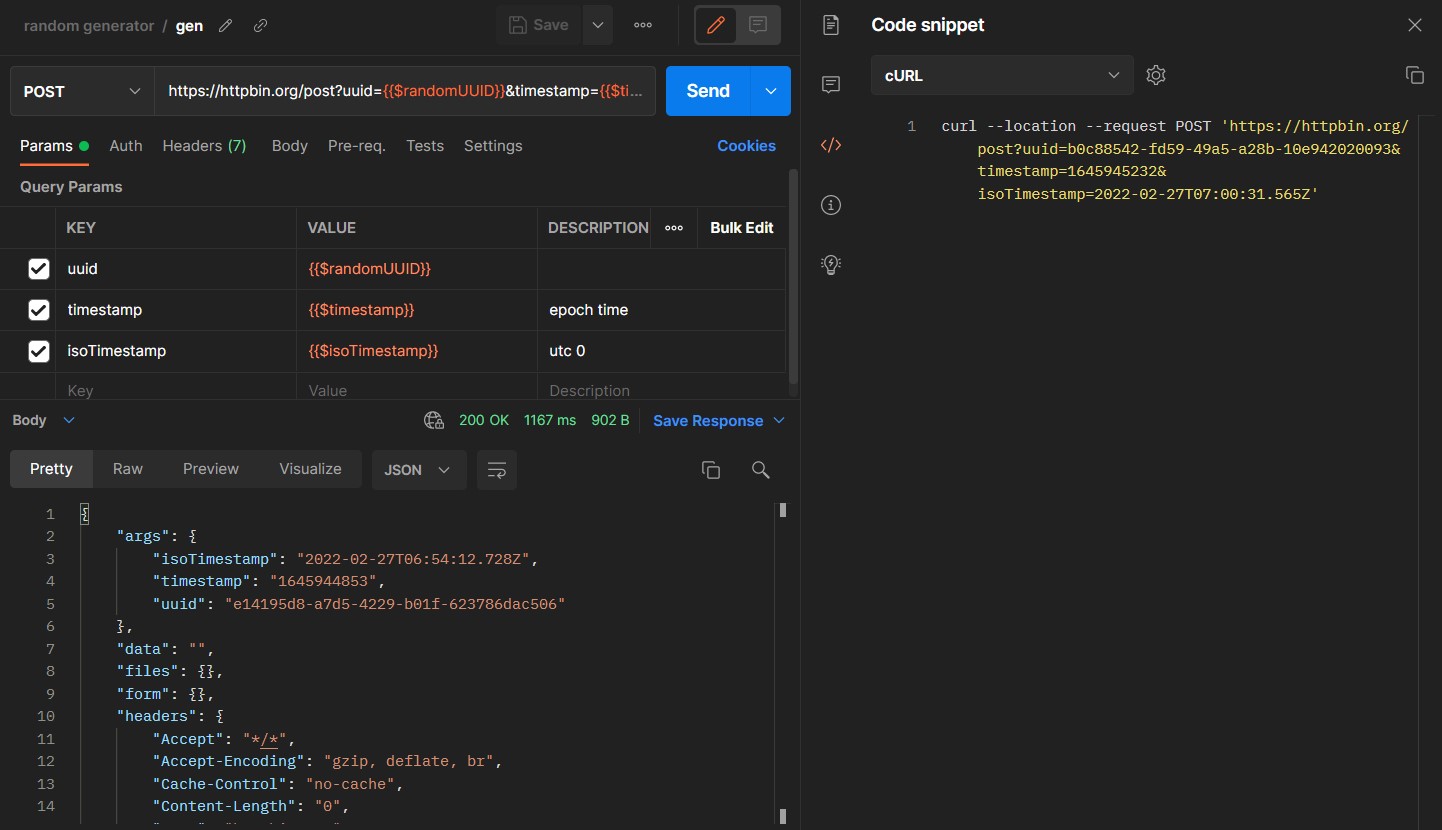Copy response body icon

(x=711, y=470)
